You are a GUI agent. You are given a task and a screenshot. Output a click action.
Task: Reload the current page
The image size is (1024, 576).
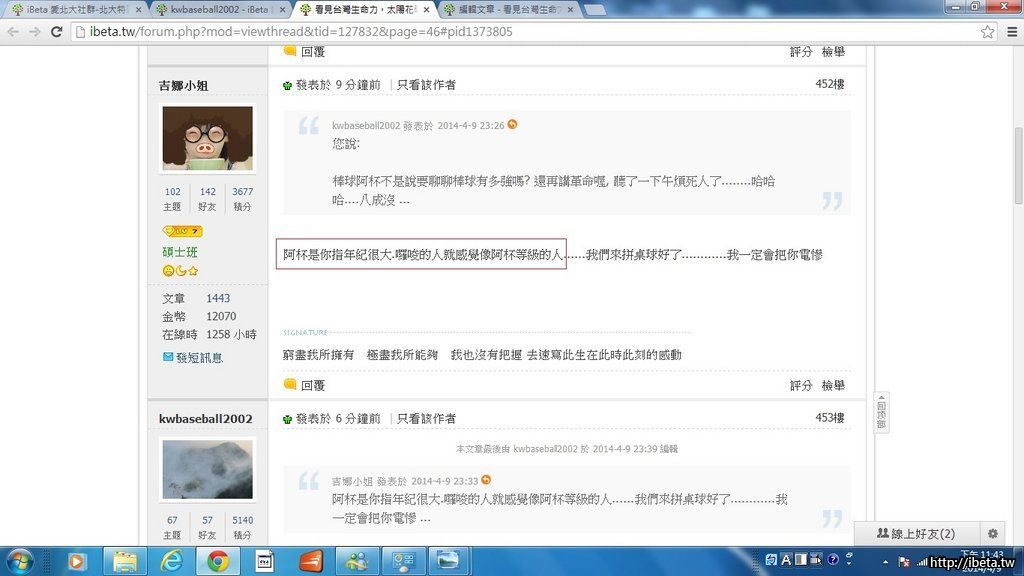55,31
